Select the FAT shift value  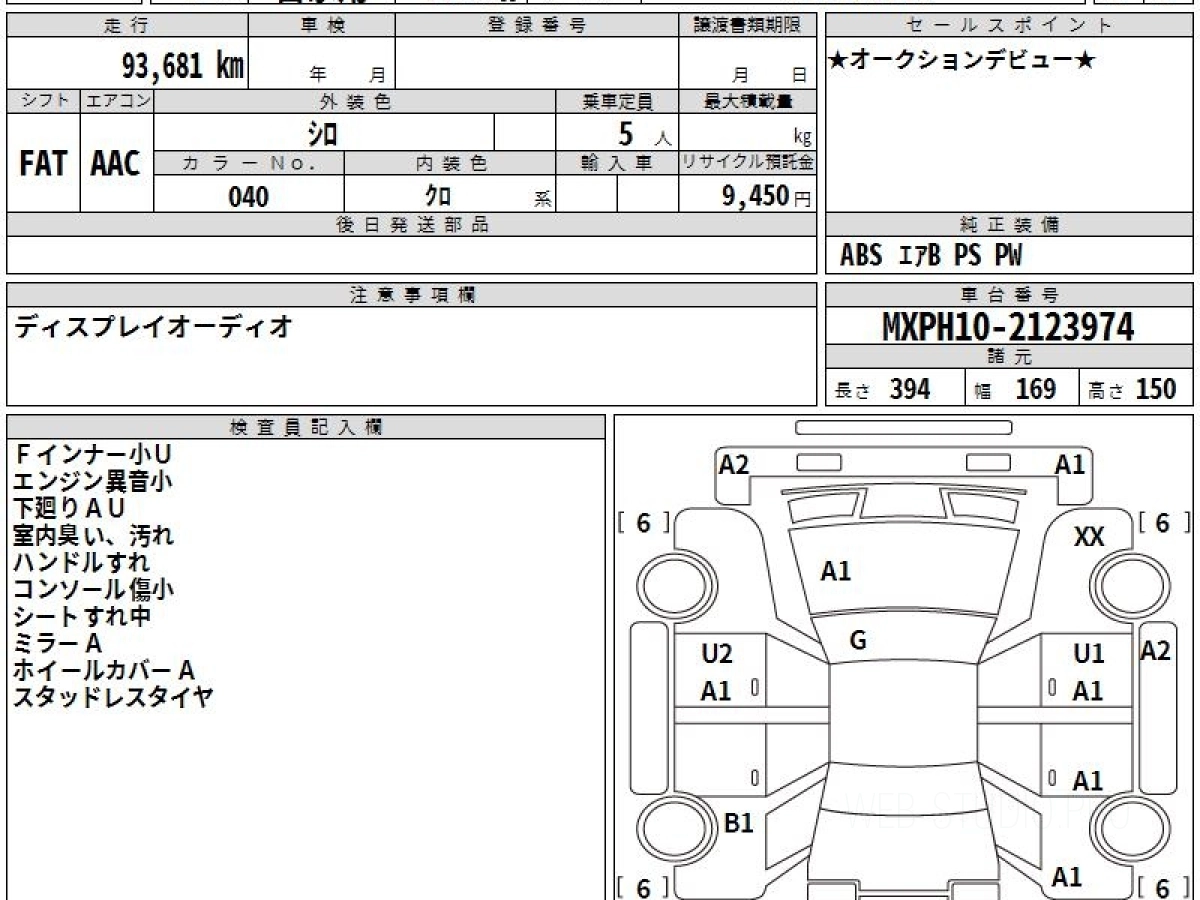click(x=43, y=164)
